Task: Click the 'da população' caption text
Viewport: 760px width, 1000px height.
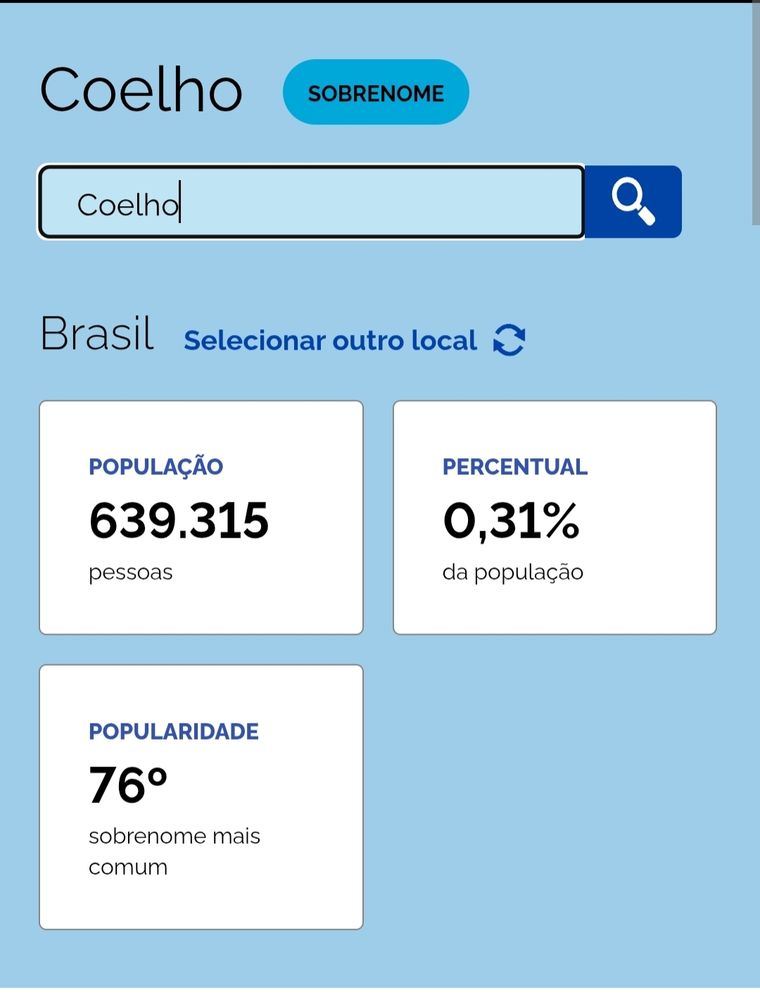Action: coord(513,573)
